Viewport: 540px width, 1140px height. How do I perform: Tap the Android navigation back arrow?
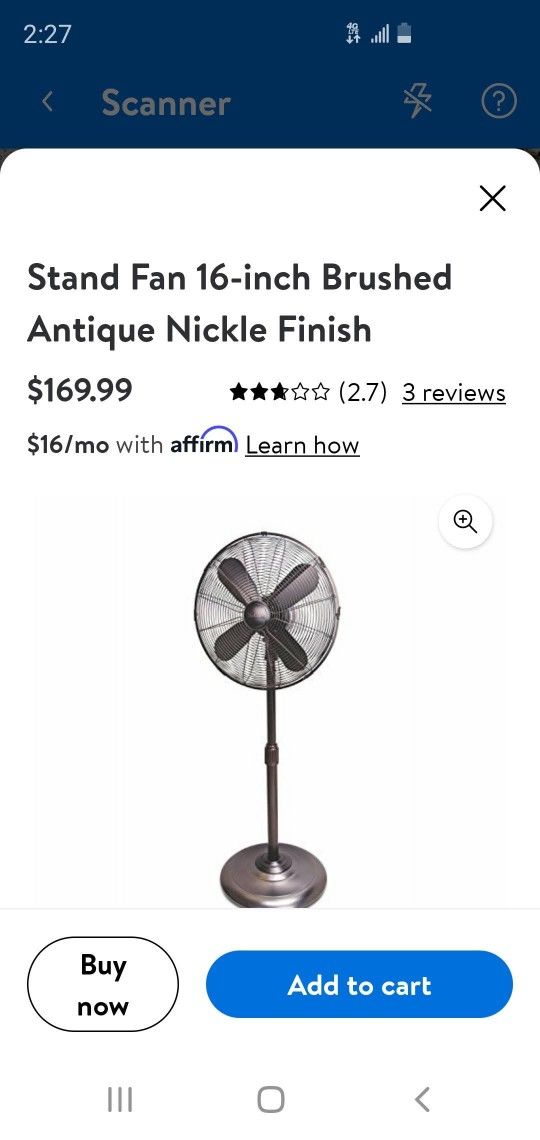pyautogui.click(x=422, y=1099)
